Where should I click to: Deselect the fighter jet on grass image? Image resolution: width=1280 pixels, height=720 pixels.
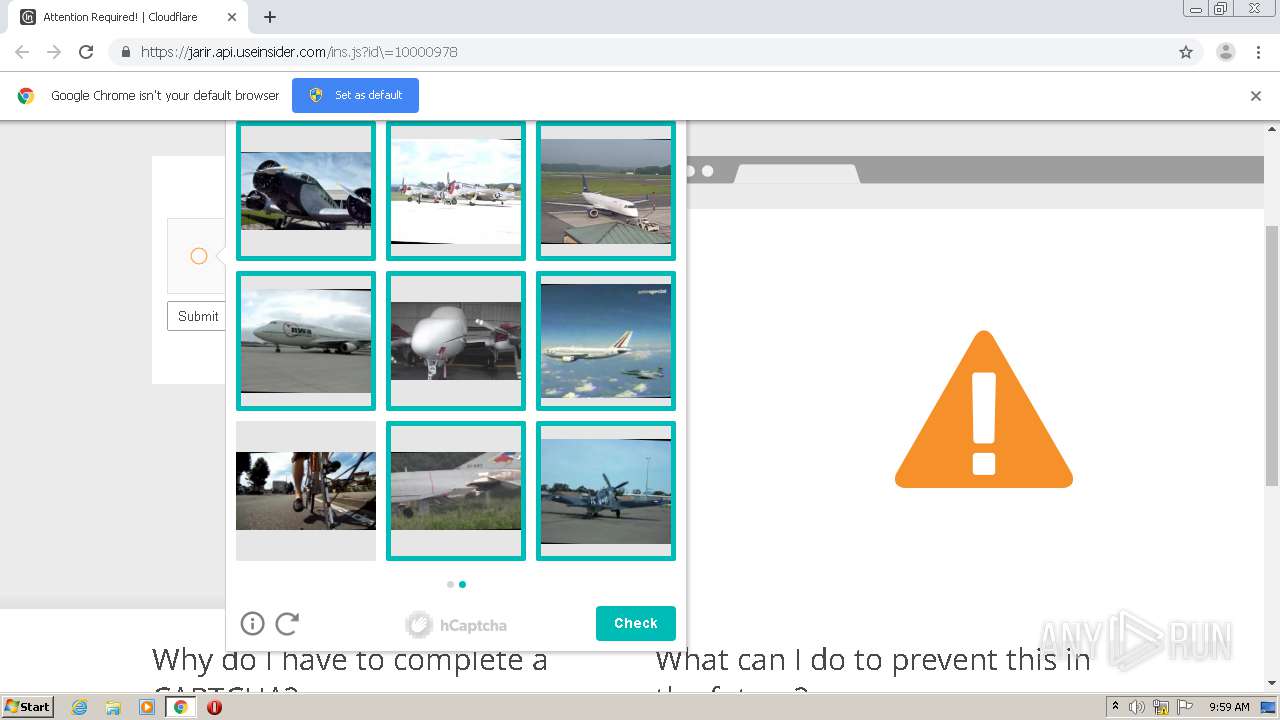pyautogui.click(x=456, y=491)
